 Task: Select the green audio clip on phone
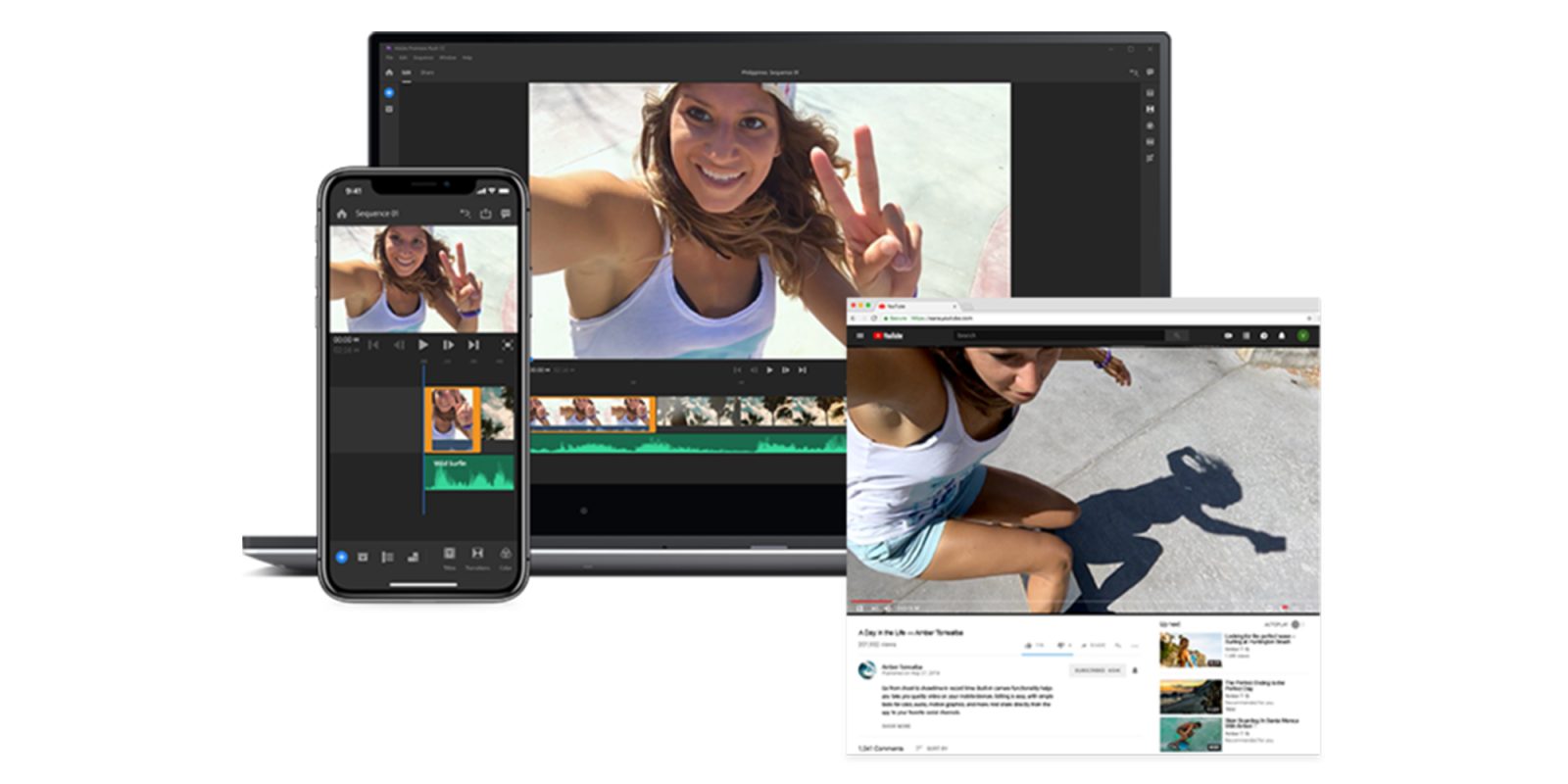468,474
